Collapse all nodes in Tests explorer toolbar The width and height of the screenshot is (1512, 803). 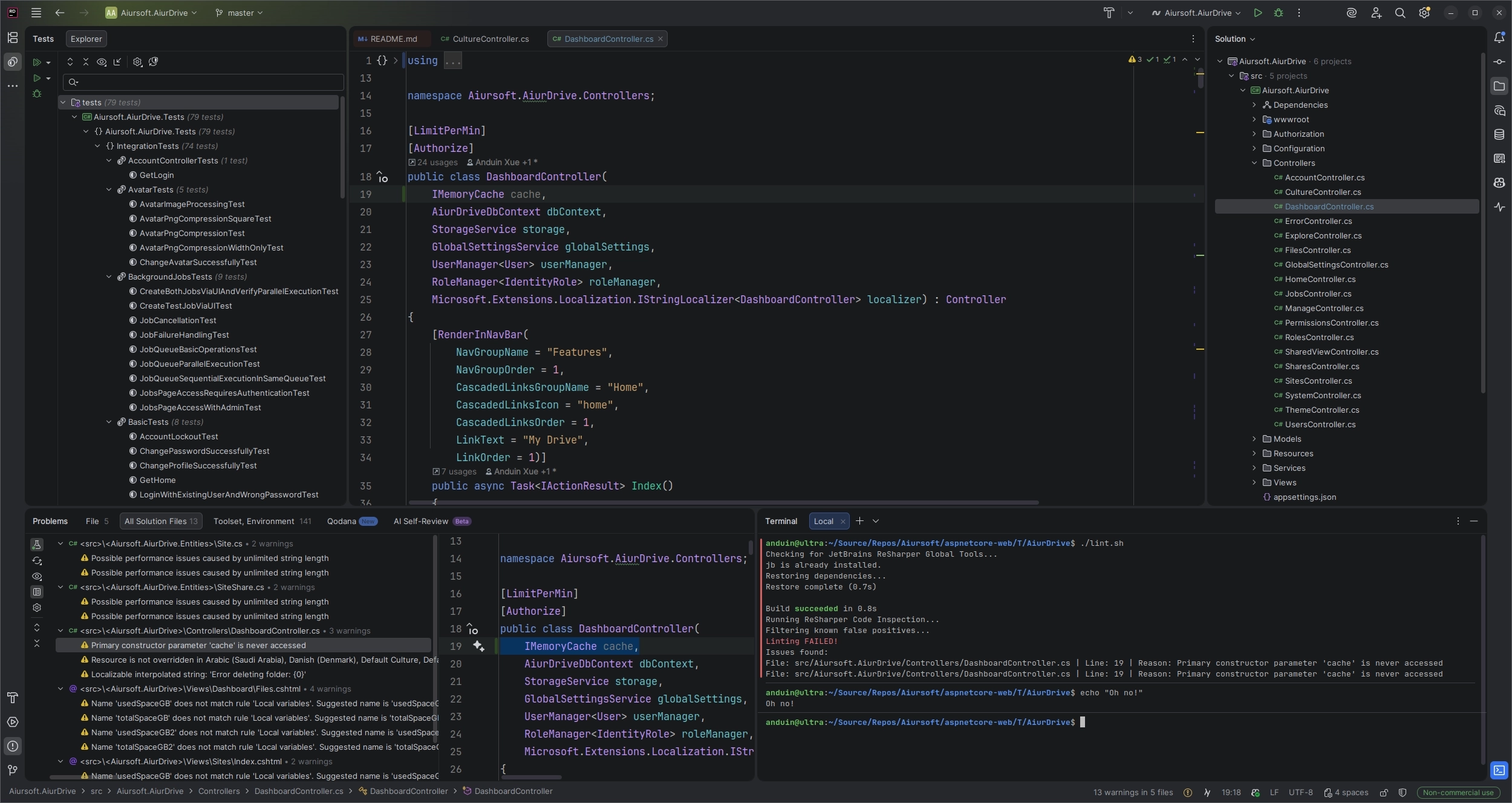point(86,62)
